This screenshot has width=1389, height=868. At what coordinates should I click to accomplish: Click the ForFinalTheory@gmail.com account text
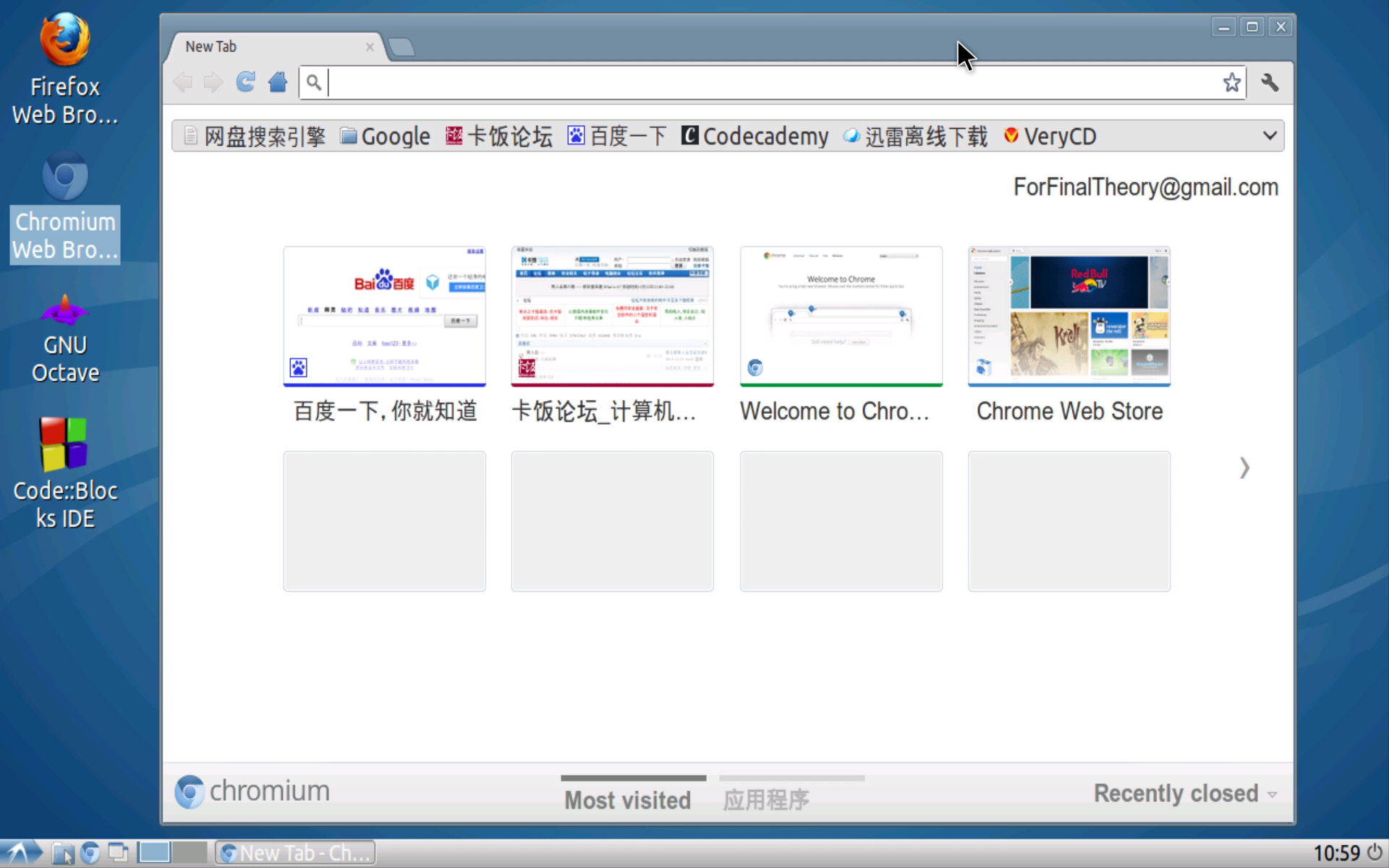point(1145,187)
